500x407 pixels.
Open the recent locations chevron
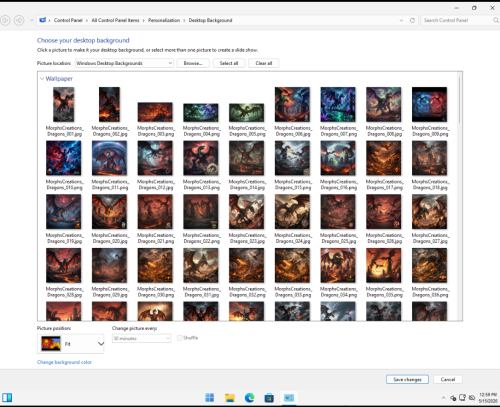pyautogui.click(x=31, y=20)
